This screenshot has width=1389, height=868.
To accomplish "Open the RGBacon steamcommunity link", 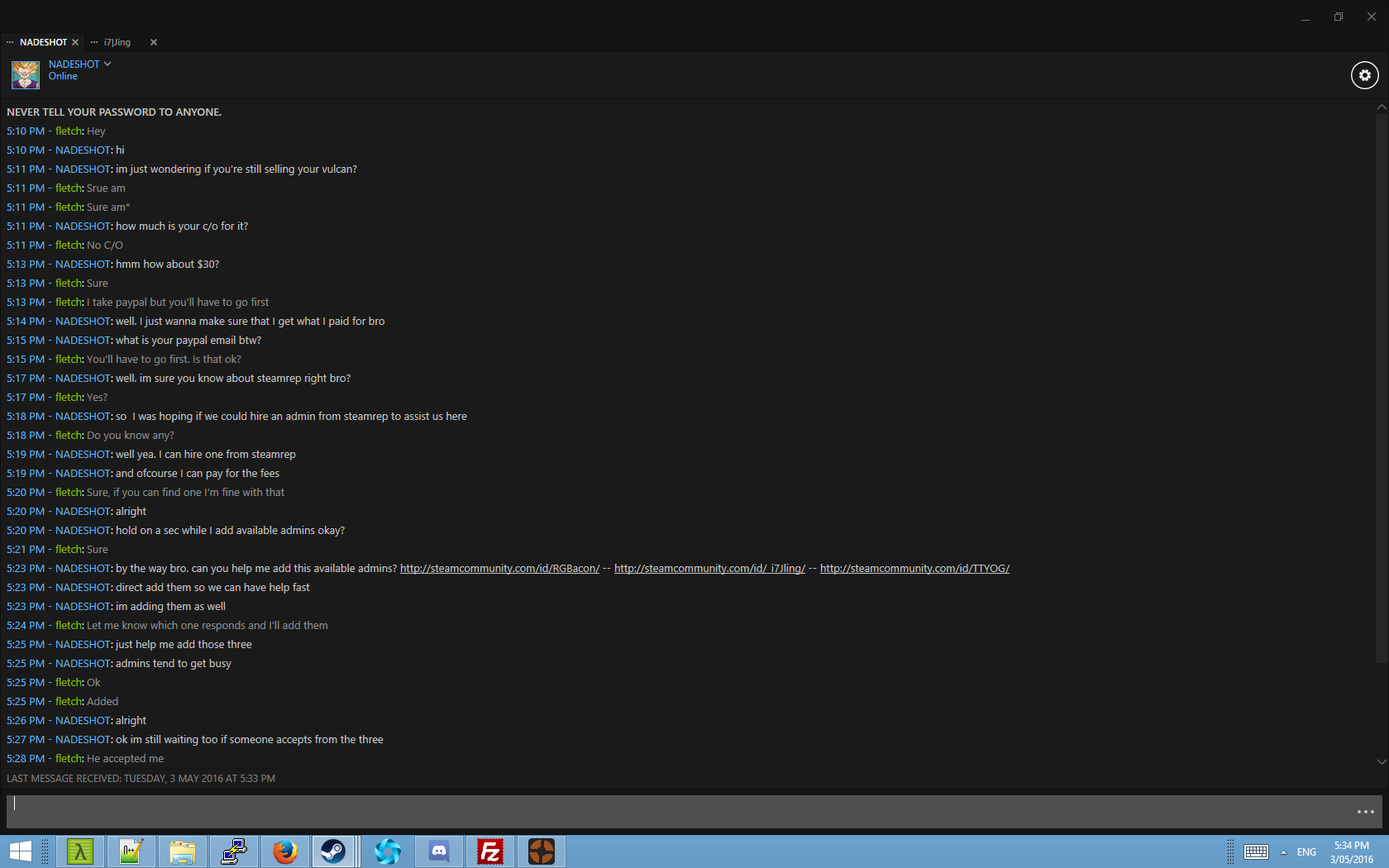I will 499,569.
